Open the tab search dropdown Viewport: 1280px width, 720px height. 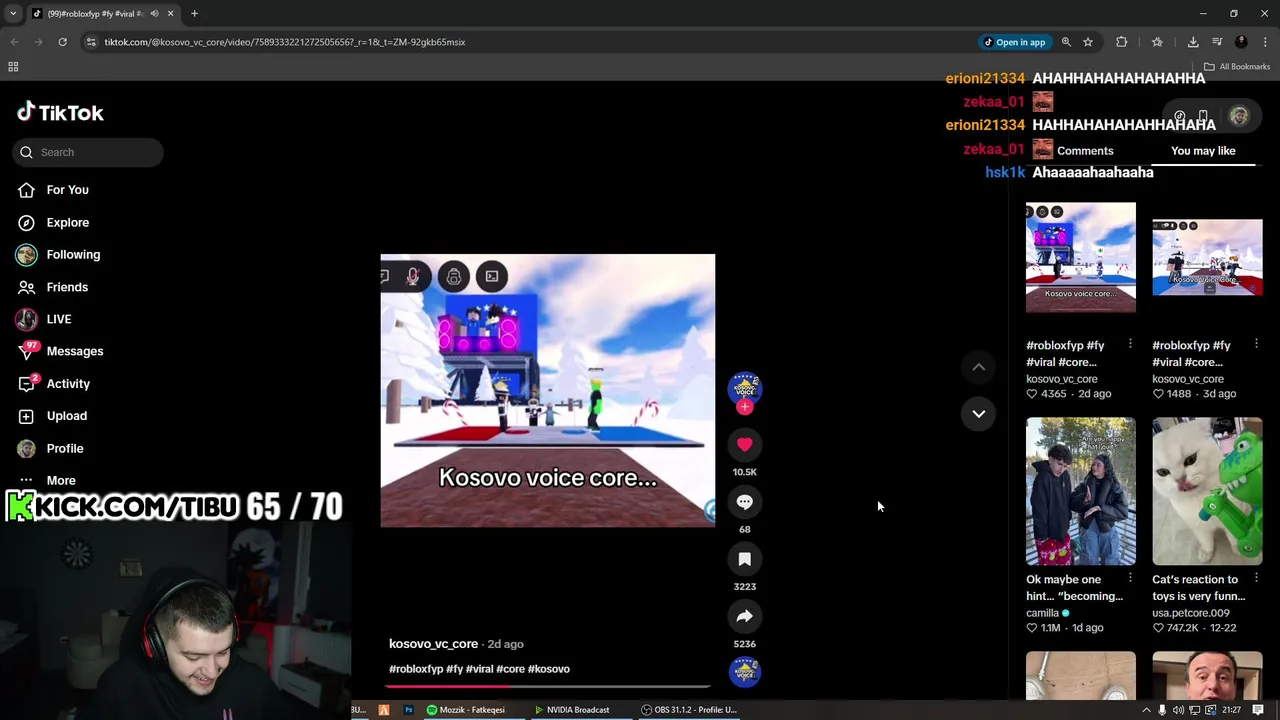pyautogui.click(x=12, y=14)
